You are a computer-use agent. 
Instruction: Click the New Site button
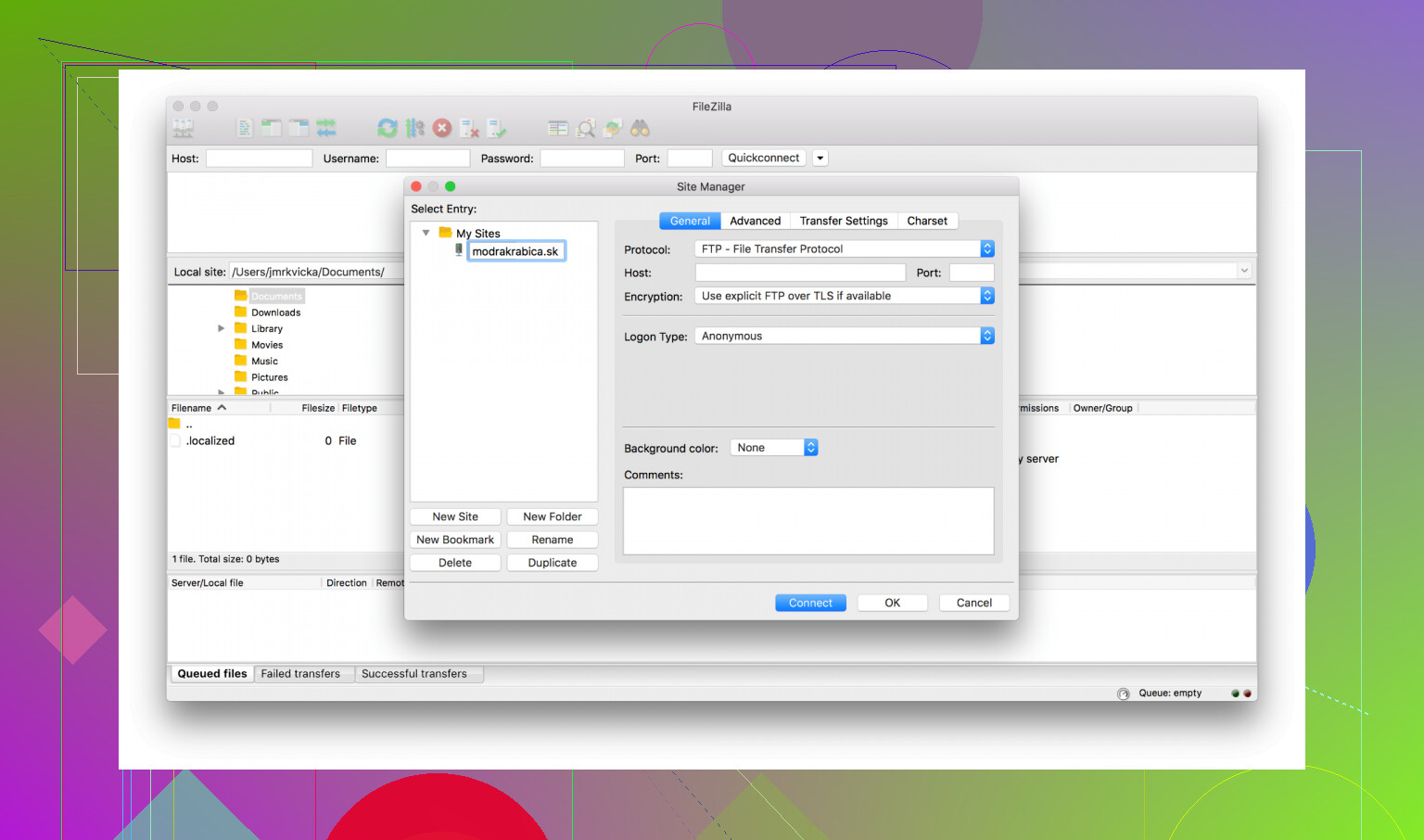(x=455, y=516)
